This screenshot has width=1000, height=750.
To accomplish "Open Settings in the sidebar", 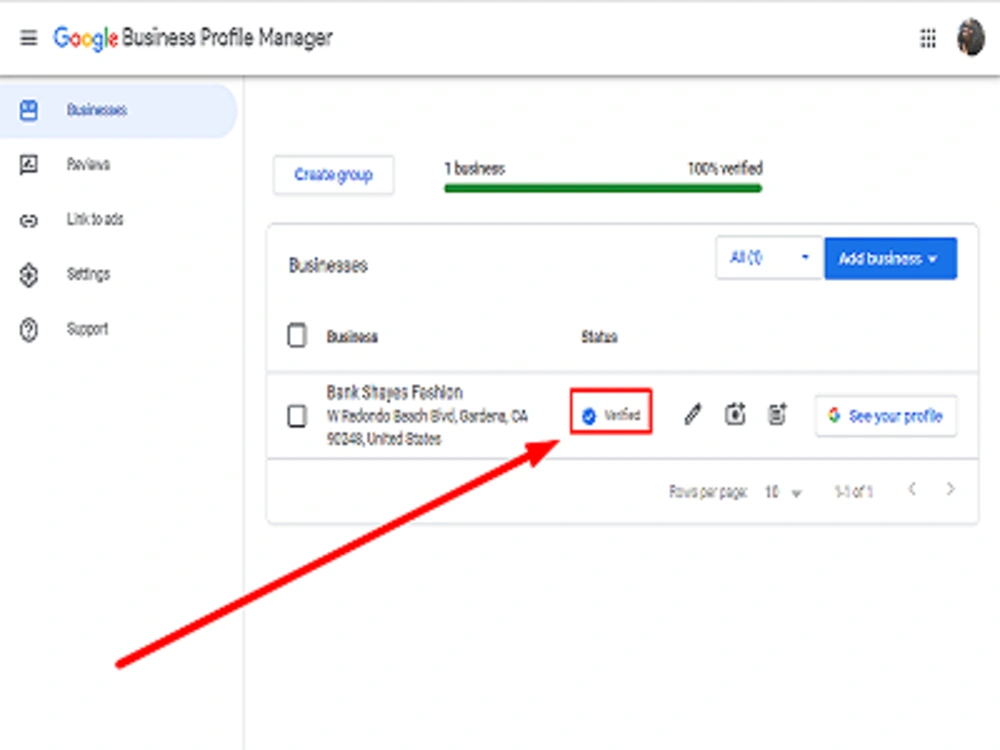I will coord(88,274).
